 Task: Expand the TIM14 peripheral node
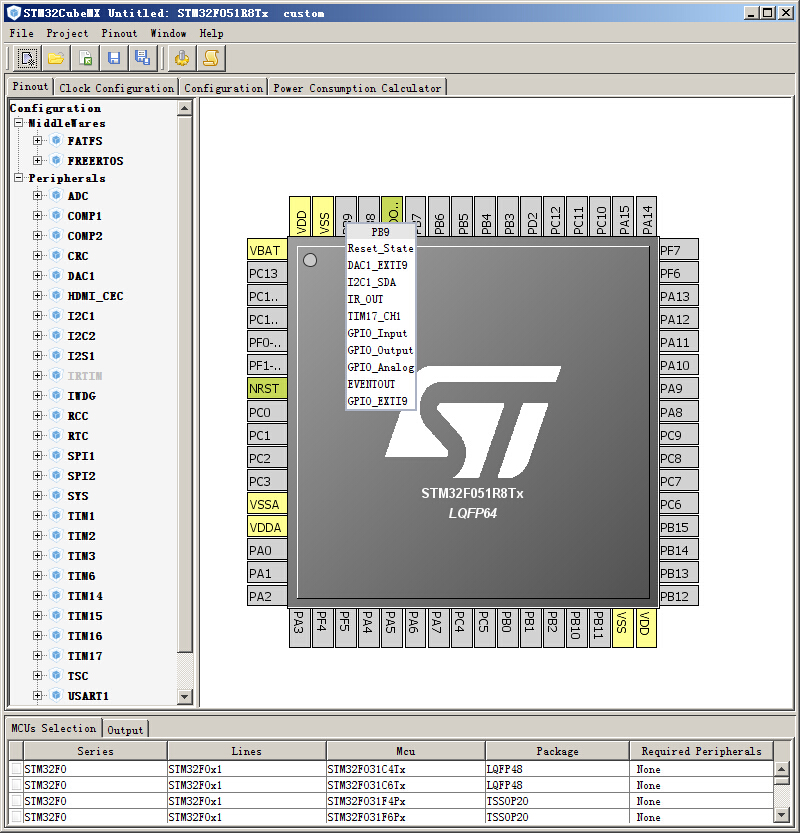tap(37, 596)
